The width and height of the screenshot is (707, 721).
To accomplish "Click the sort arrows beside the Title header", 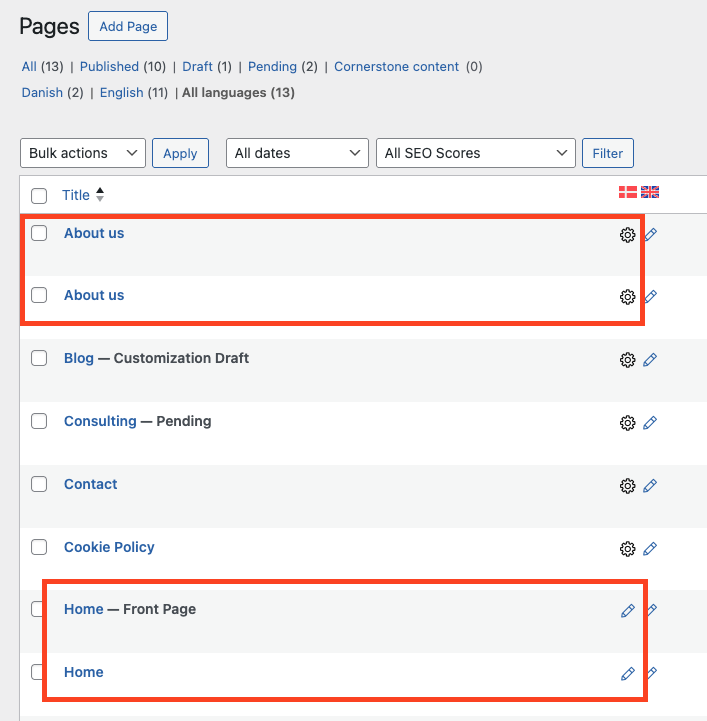I will point(100,196).
